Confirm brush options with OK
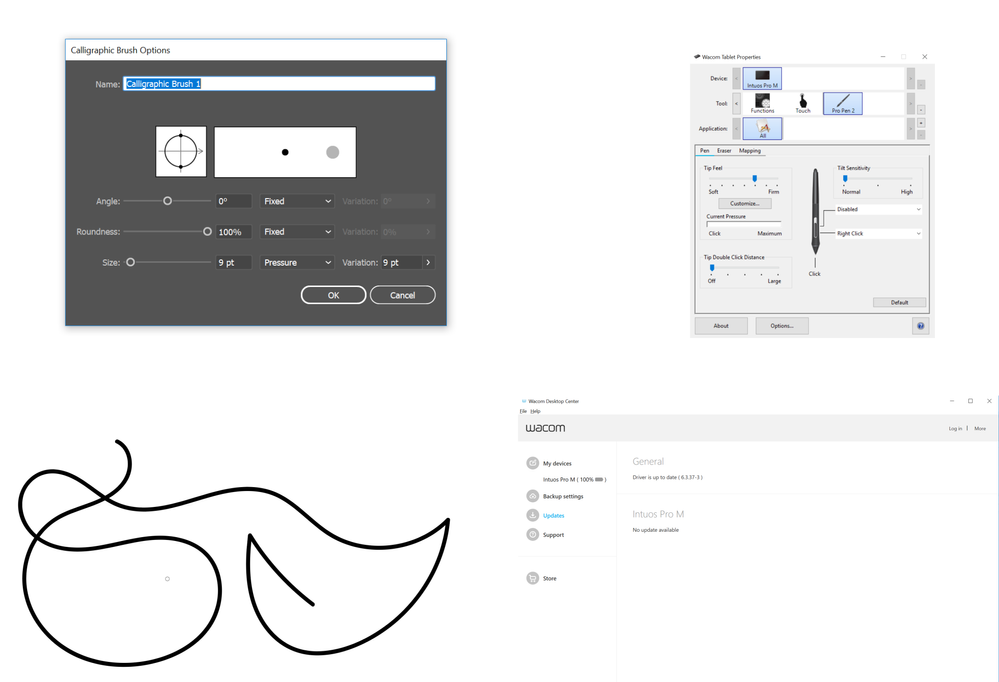 333,295
